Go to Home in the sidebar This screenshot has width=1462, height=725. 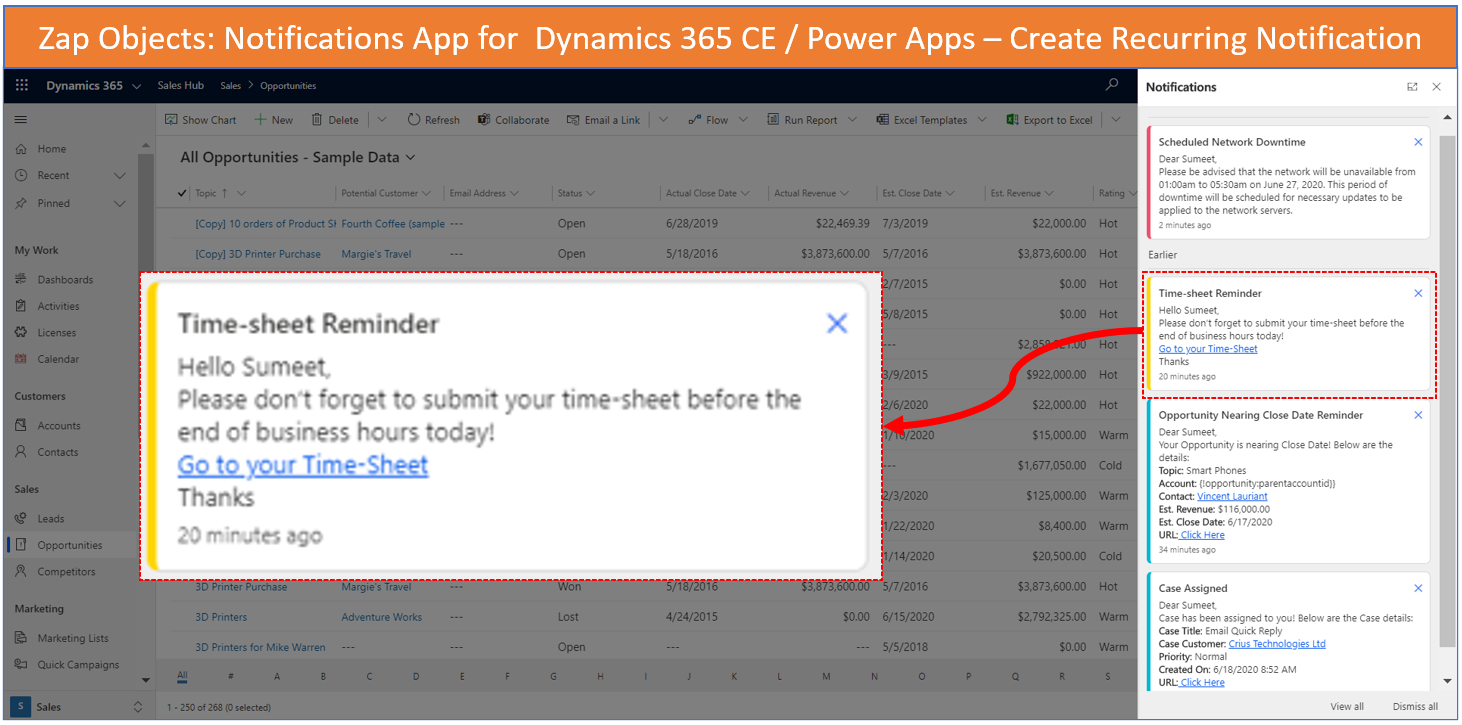(52, 149)
